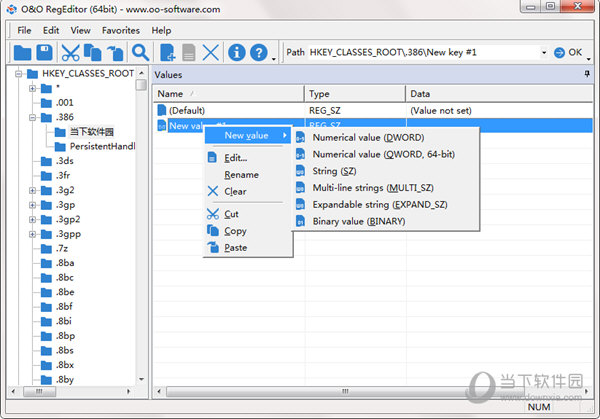Click the QWORD 64-bit value icon
This screenshot has height=419, width=600.
pyautogui.click(x=300, y=154)
